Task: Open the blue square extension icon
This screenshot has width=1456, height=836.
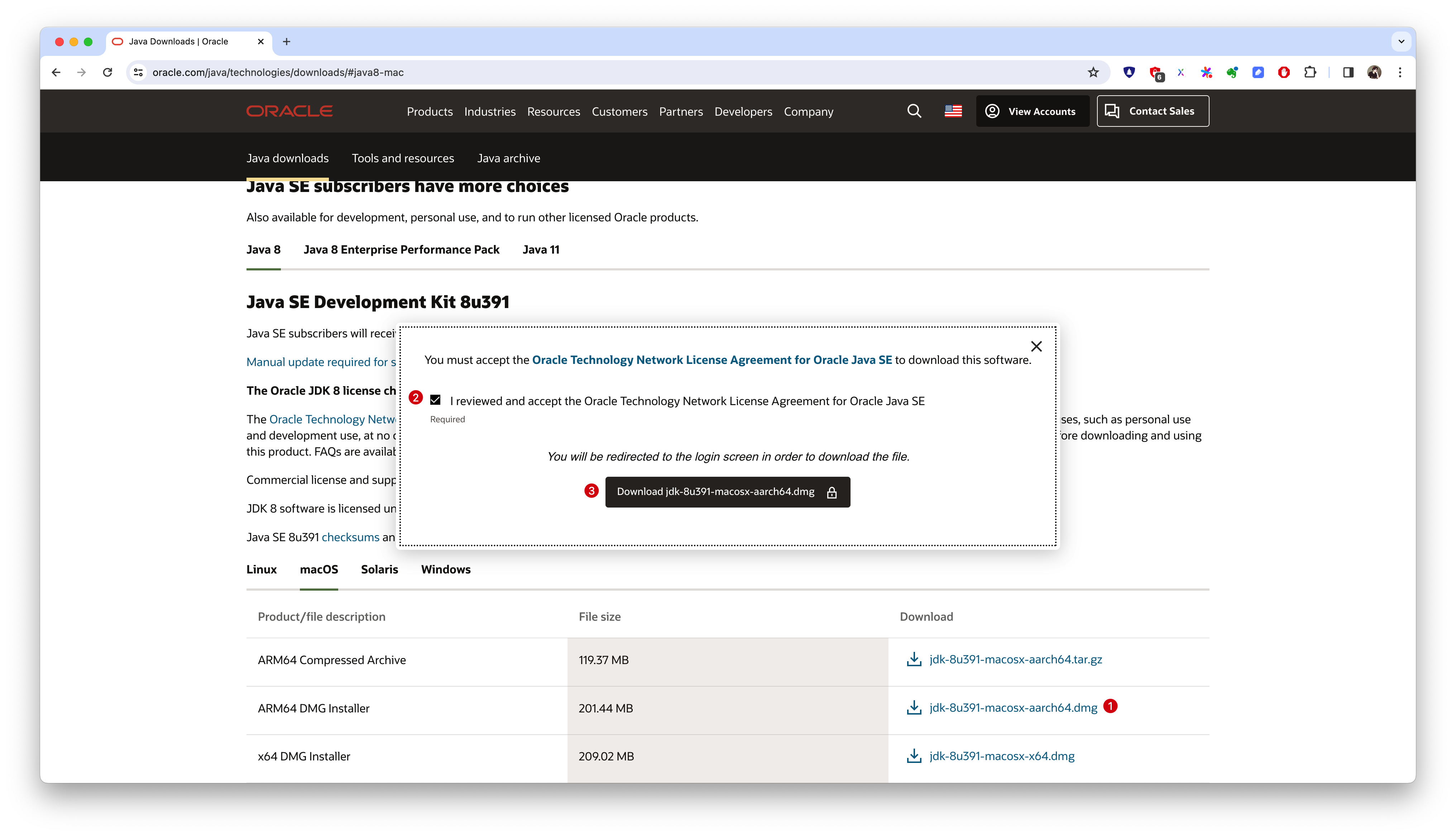Action: [x=1258, y=72]
